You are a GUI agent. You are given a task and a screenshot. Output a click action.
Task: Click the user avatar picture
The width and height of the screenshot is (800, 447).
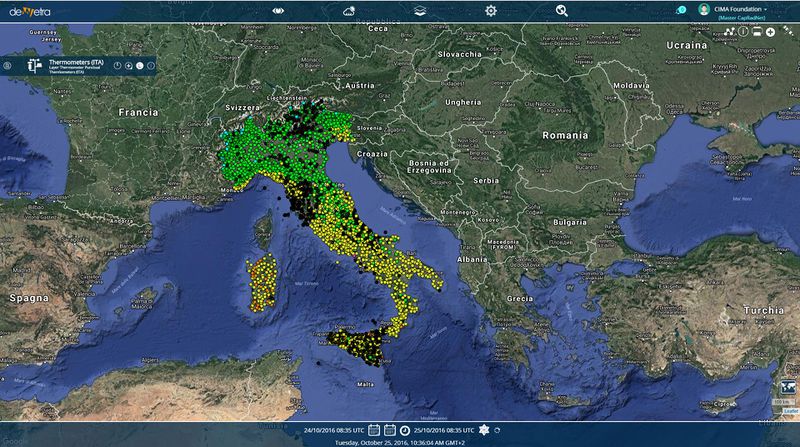(704, 9)
